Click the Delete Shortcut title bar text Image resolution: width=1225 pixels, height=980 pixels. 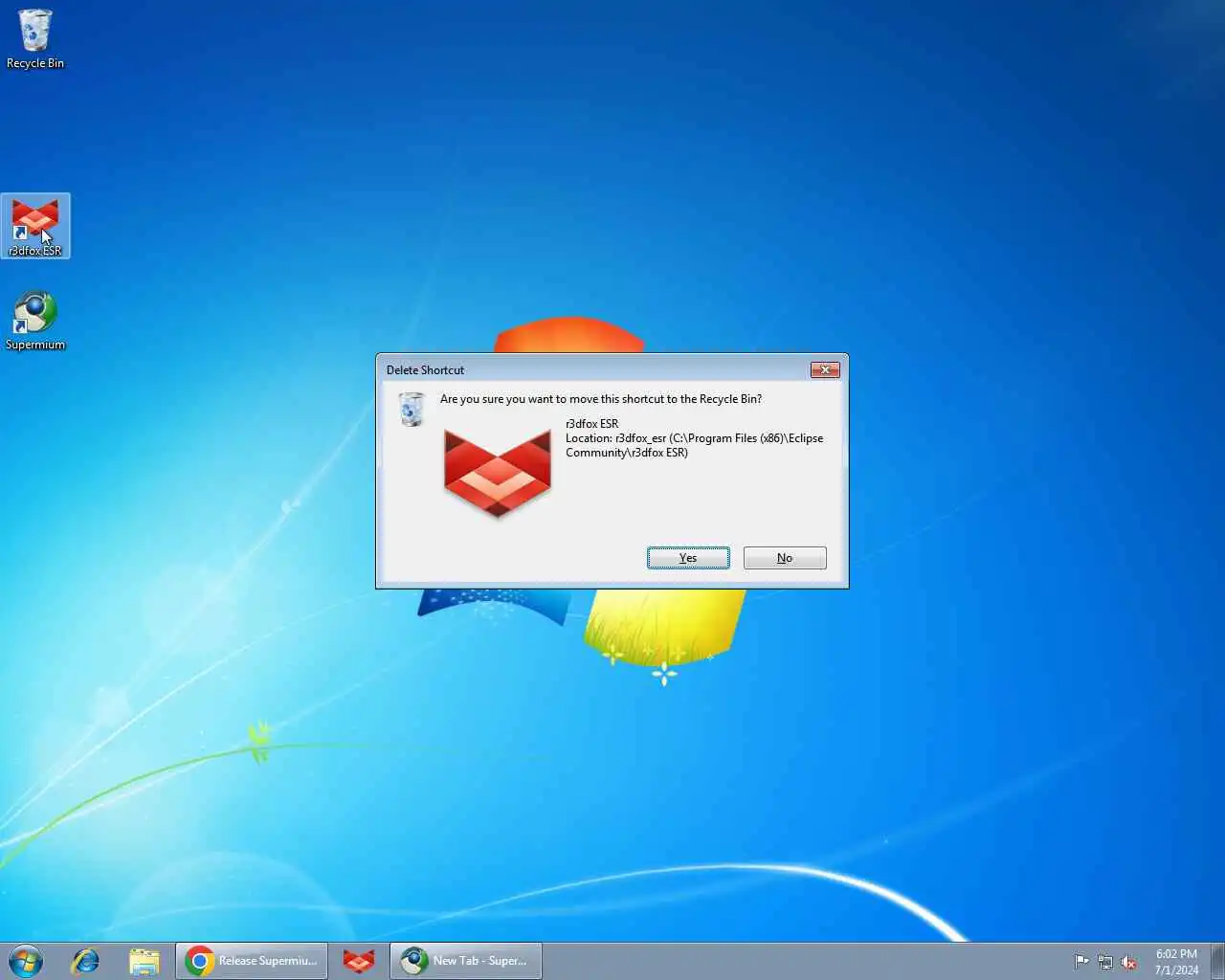point(425,369)
